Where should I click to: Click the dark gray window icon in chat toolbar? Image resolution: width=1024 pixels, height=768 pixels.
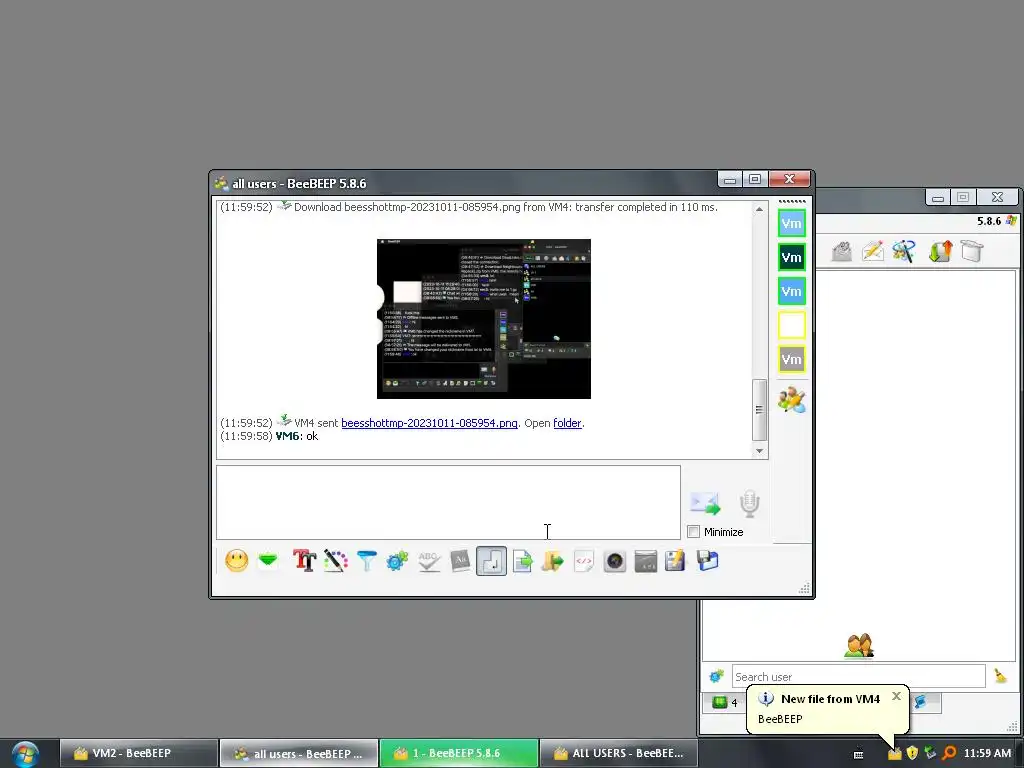click(645, 560)
